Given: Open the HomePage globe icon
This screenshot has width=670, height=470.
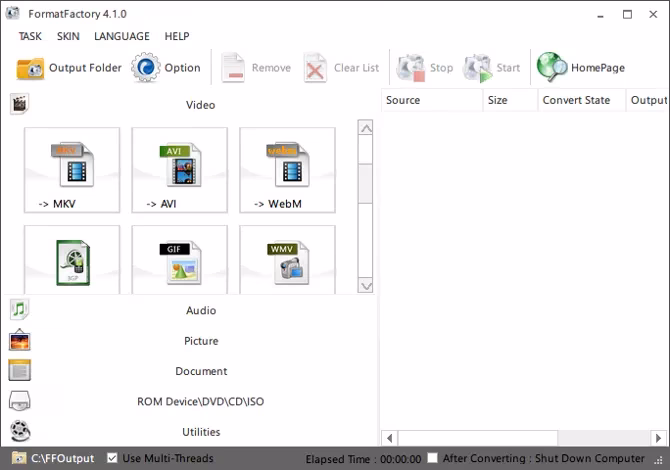Looking at the screenshot, I should [x=552, y=67].
